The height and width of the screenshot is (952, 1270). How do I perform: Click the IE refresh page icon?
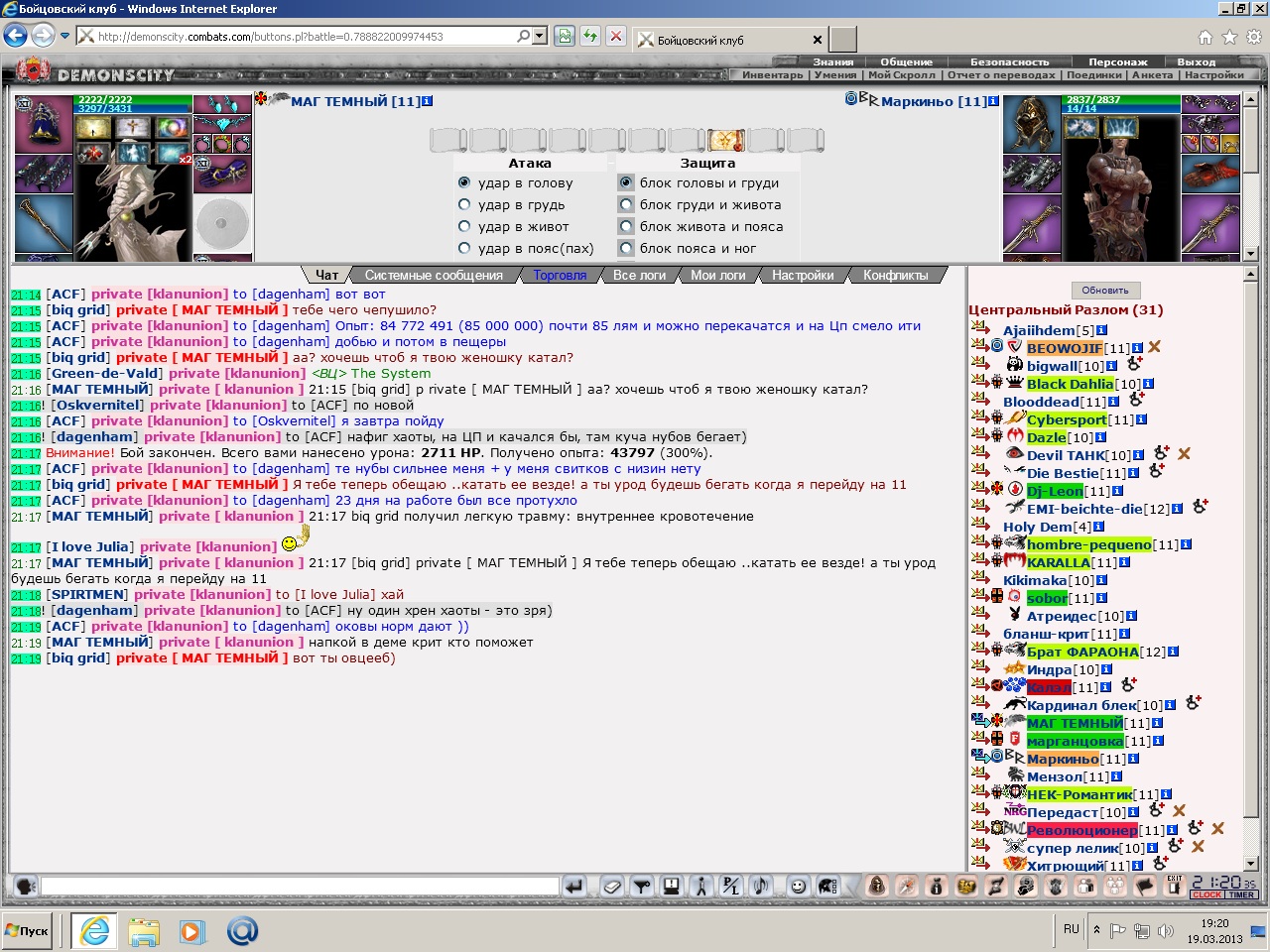coord(590,37)
